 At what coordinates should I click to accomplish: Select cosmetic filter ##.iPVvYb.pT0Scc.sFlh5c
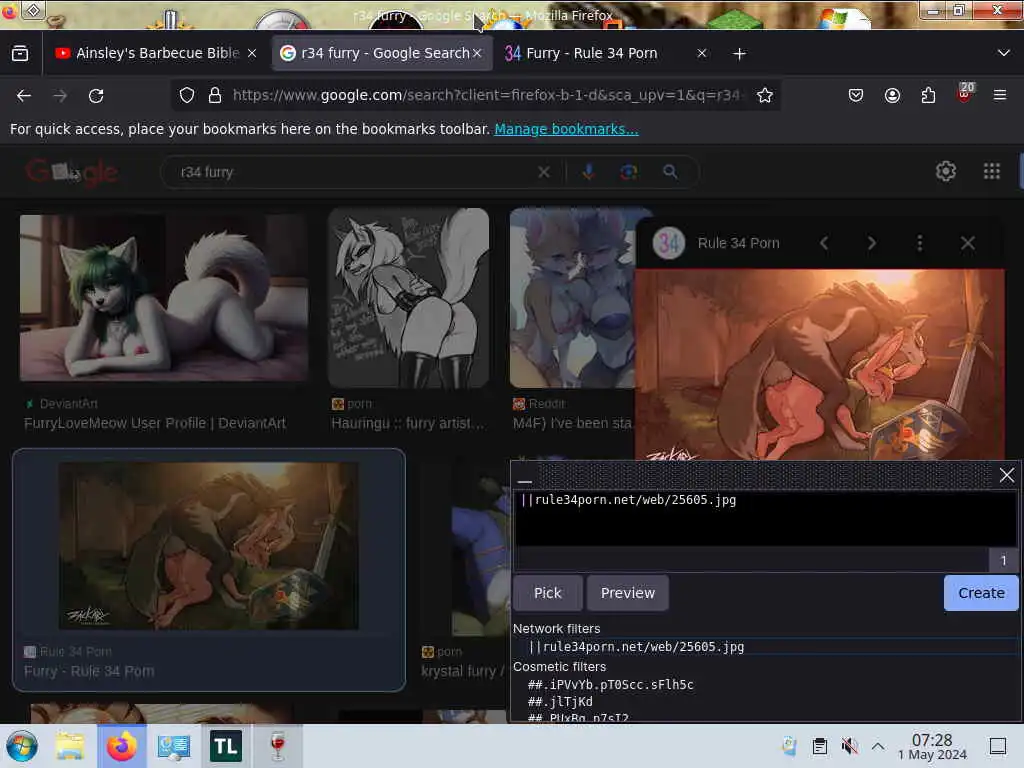pos(611,684)
